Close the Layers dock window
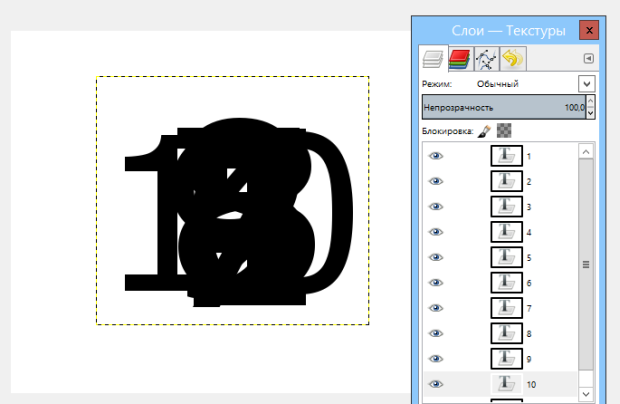 (589, 30)
